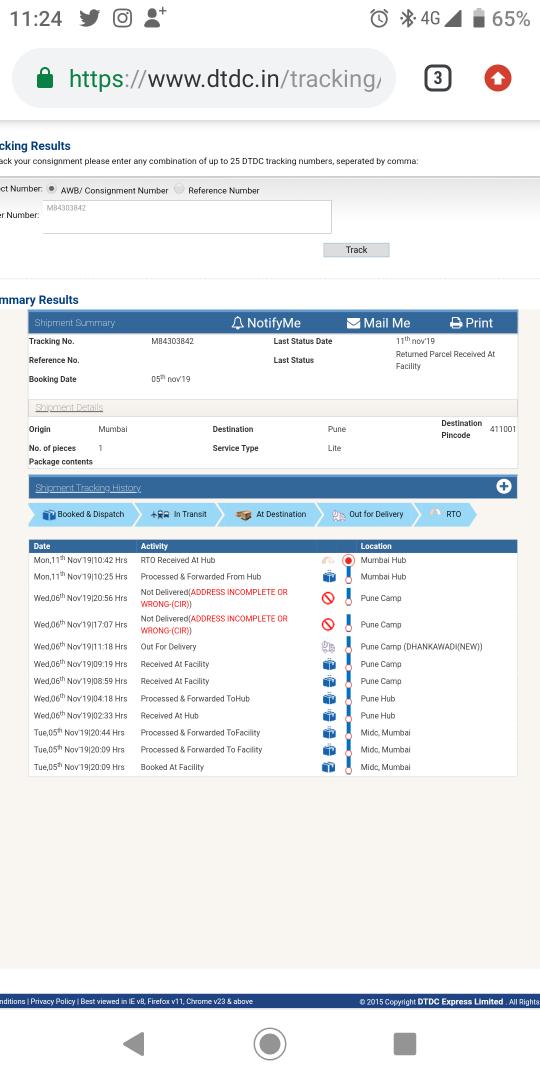The width and height of the screenshot is (540, 1080).
Task: Select the RTO stage
Action: 446,515
